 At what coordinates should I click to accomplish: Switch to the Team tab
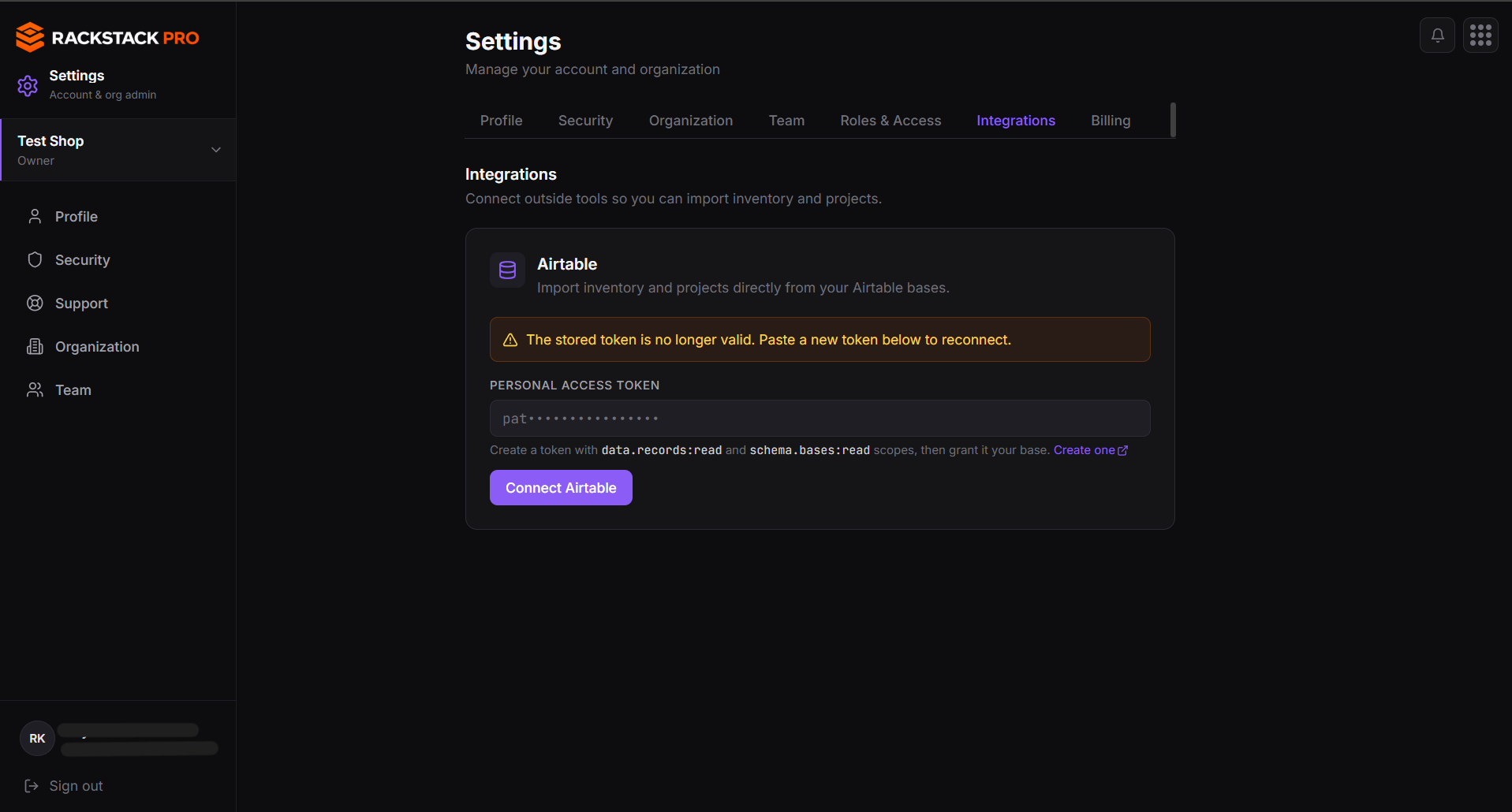tap(786, 121)
